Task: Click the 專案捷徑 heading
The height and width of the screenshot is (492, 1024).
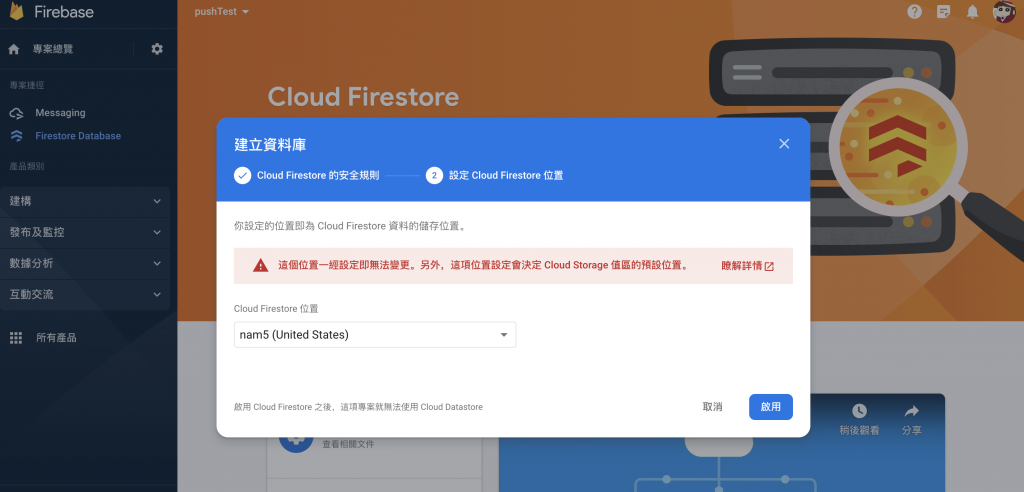Action: [27, 86]
